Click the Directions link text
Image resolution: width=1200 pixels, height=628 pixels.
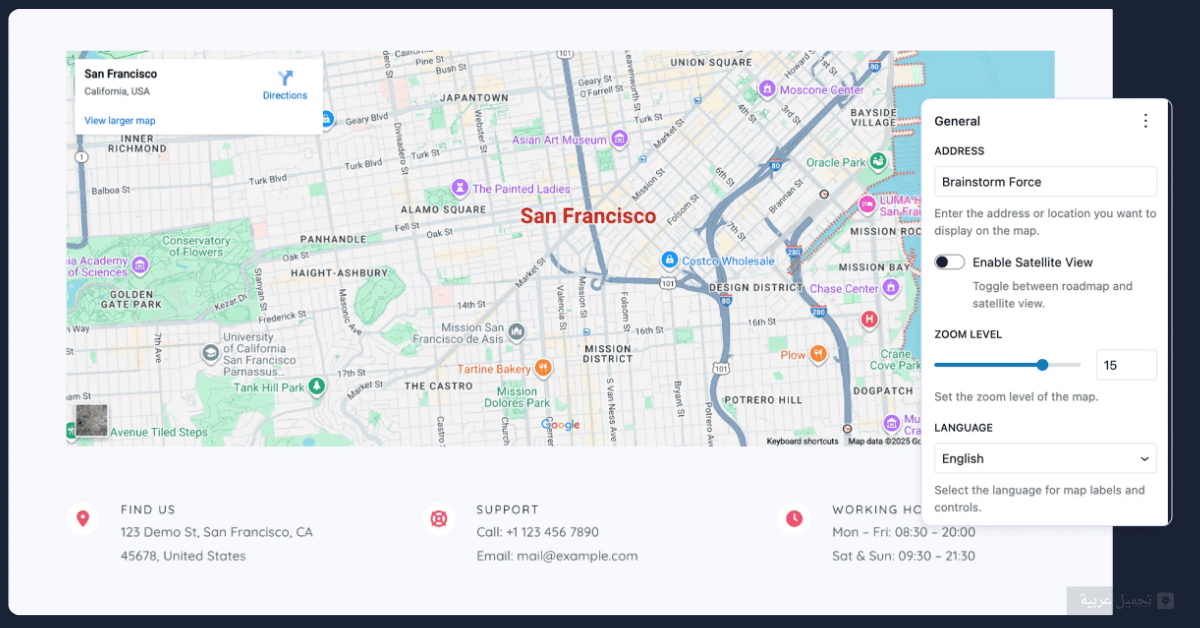click(285, 96)
